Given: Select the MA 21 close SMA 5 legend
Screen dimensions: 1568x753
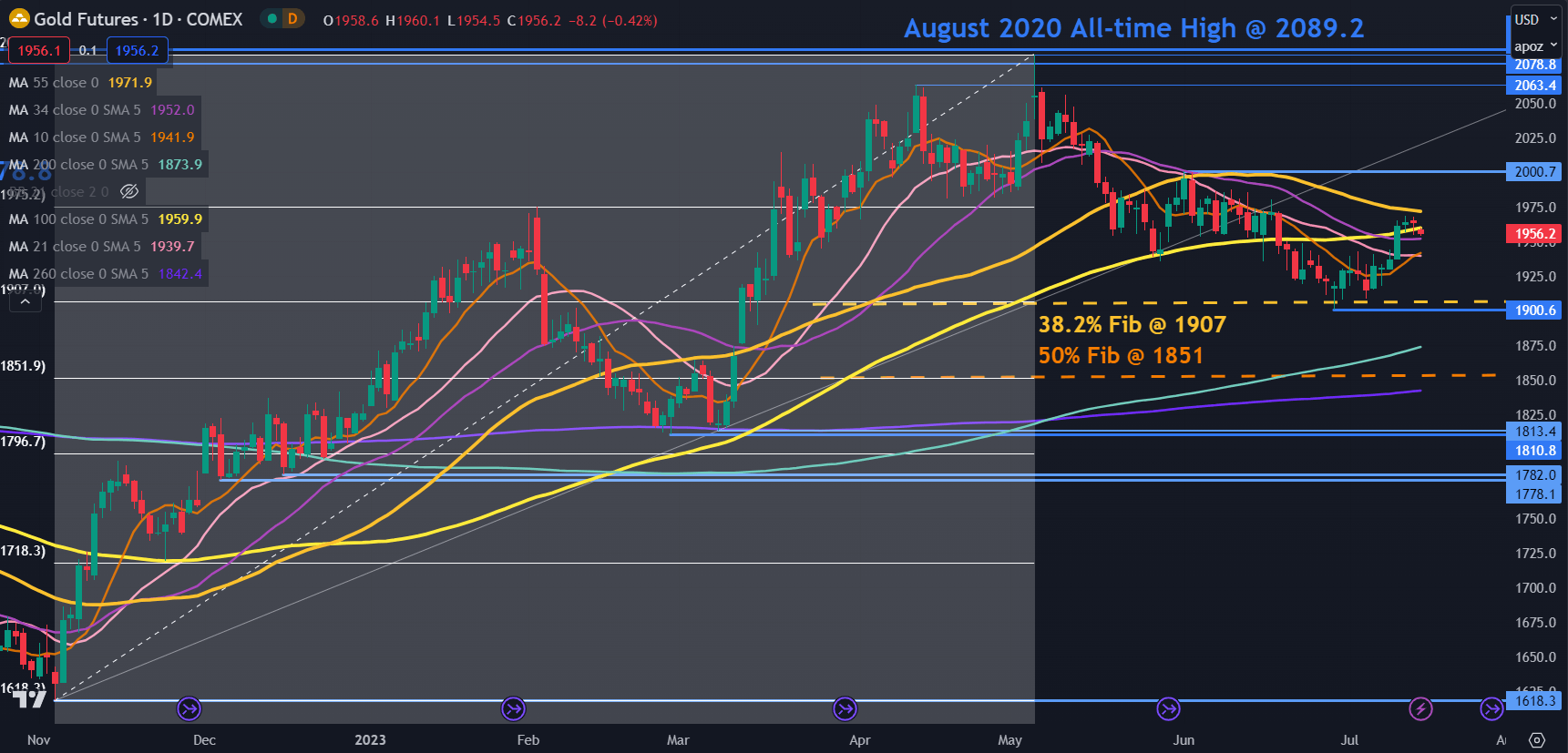Looking at the screenshot, I should [101, 247].
